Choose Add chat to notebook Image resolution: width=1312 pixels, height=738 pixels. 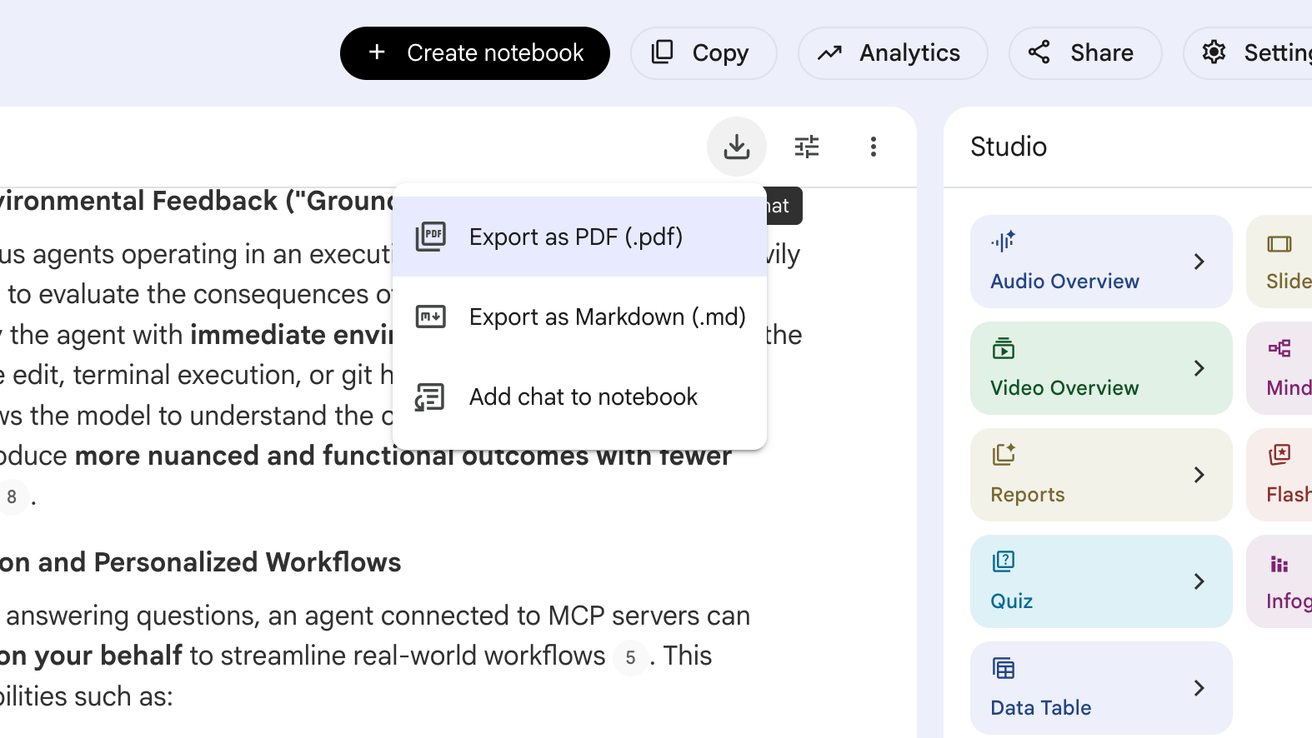tap(580, 397)
